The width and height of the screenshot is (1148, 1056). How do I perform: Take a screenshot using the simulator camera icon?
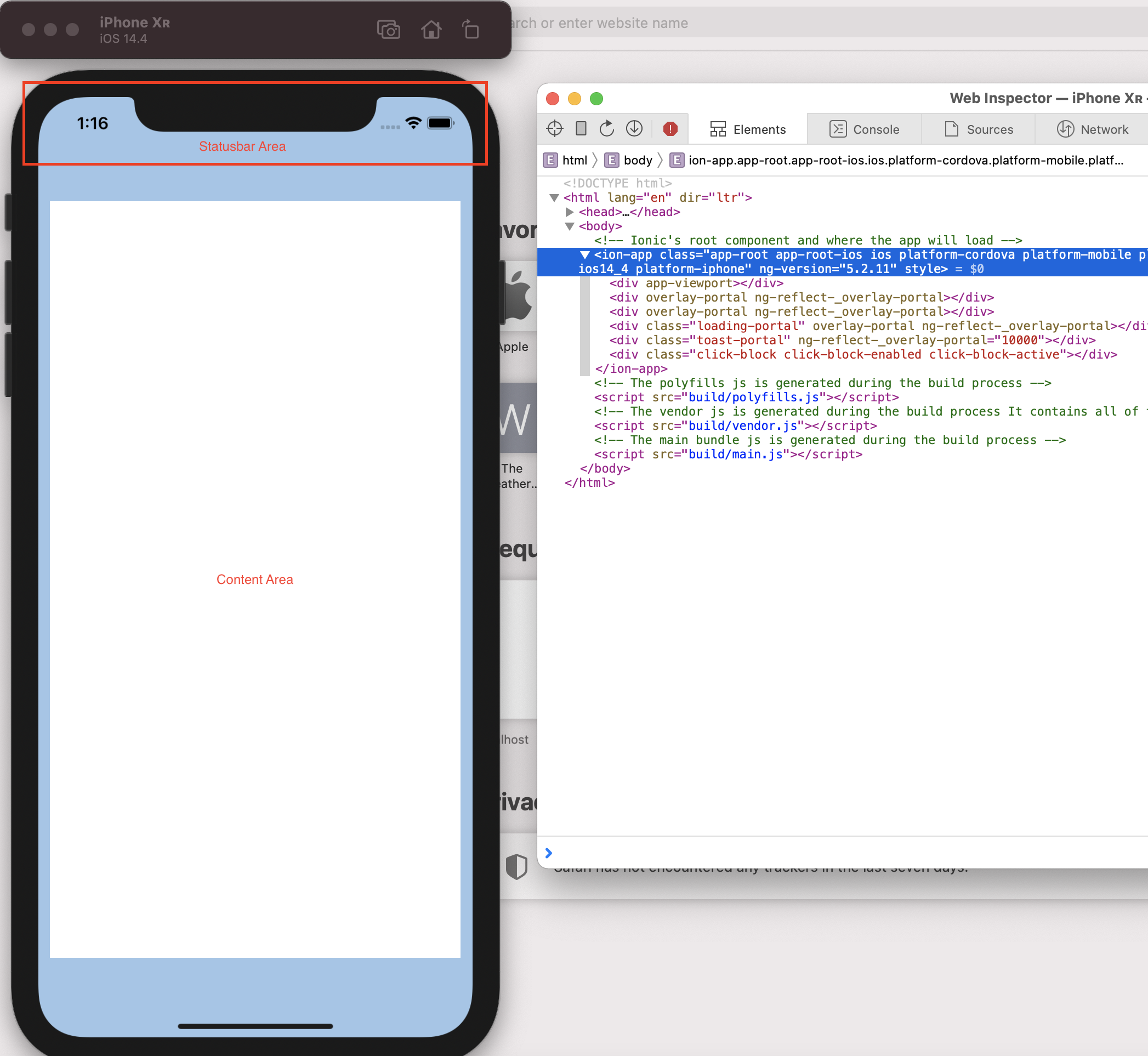point(389,30)
